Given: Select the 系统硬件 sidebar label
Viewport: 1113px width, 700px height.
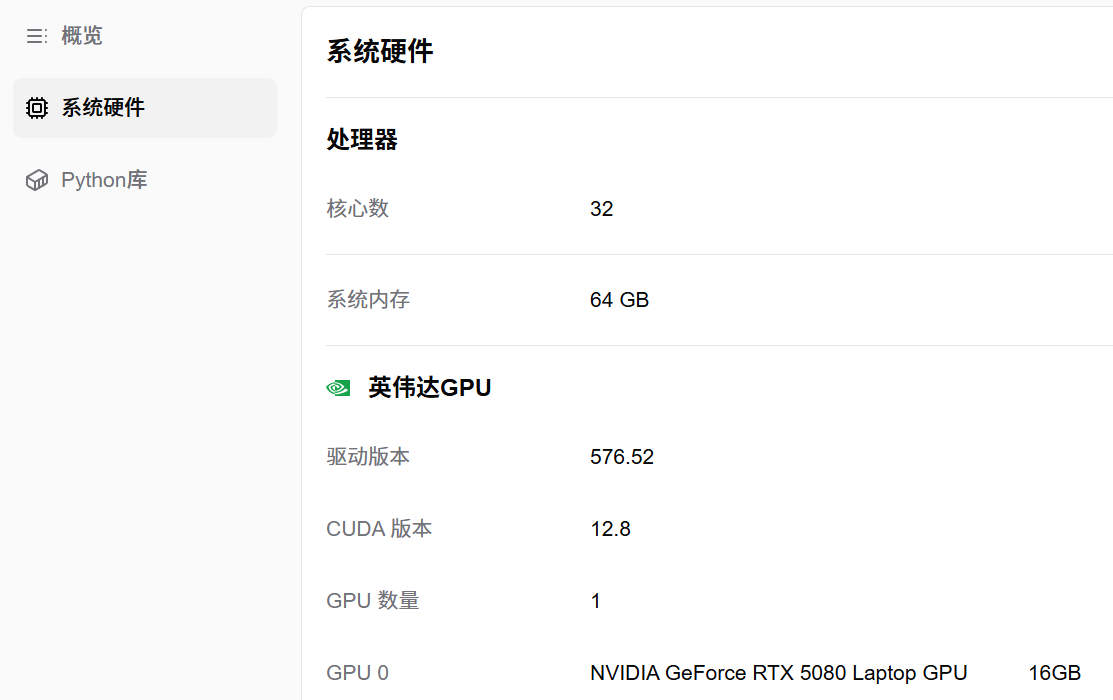Looking at the screenshot, I should 103,108.
